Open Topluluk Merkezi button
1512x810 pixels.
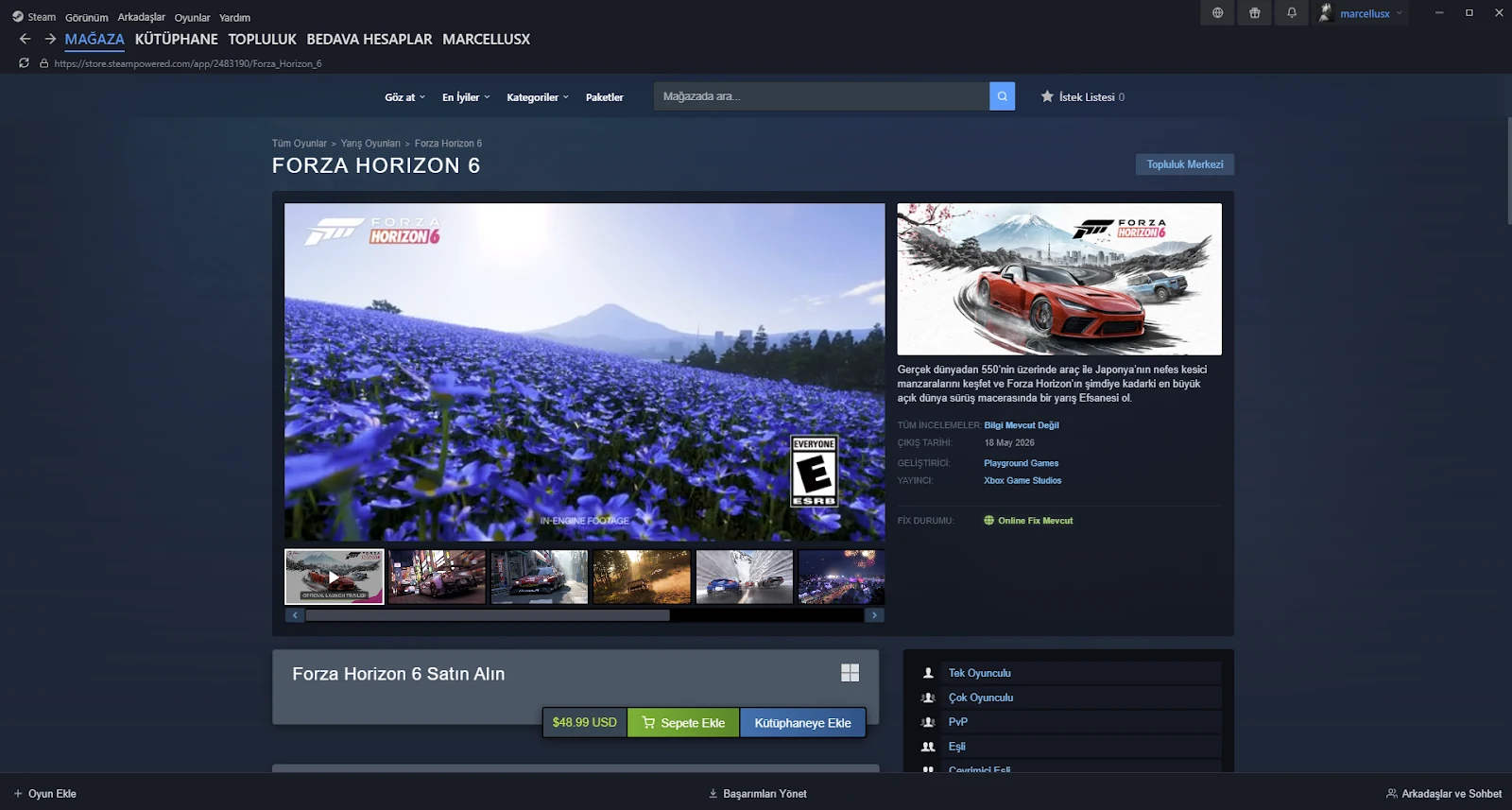[1185, 164]
